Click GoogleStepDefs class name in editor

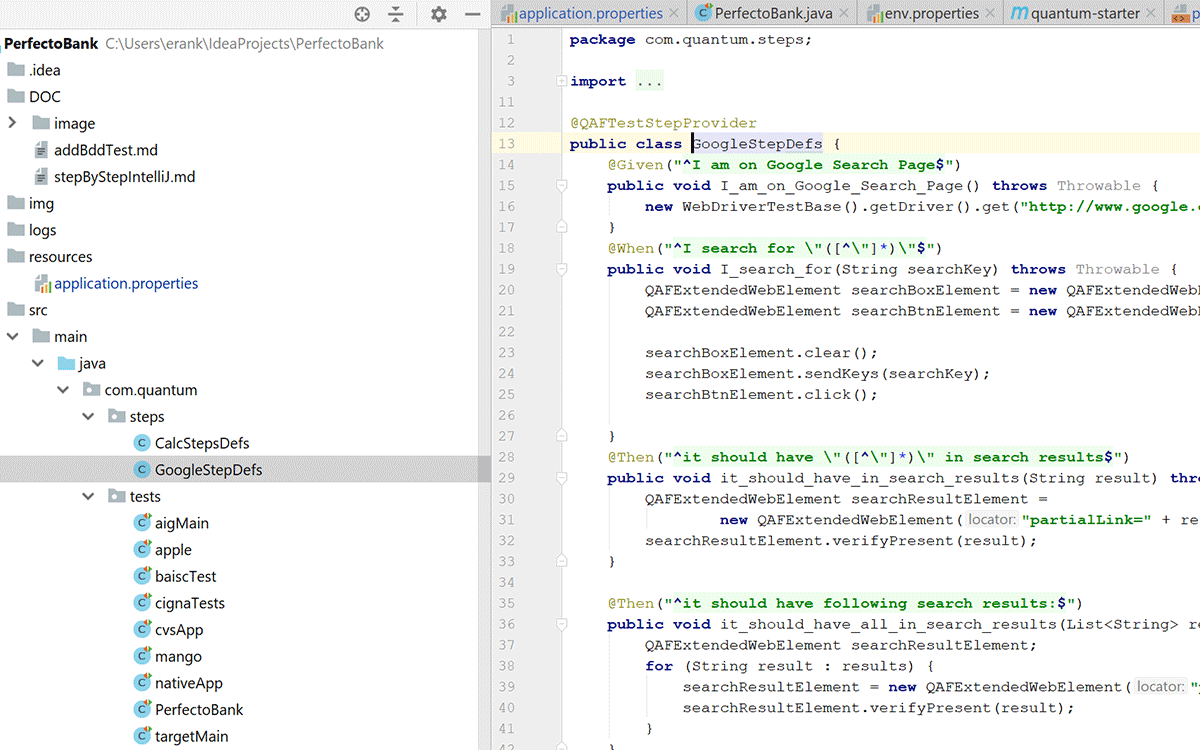(757, 144)
